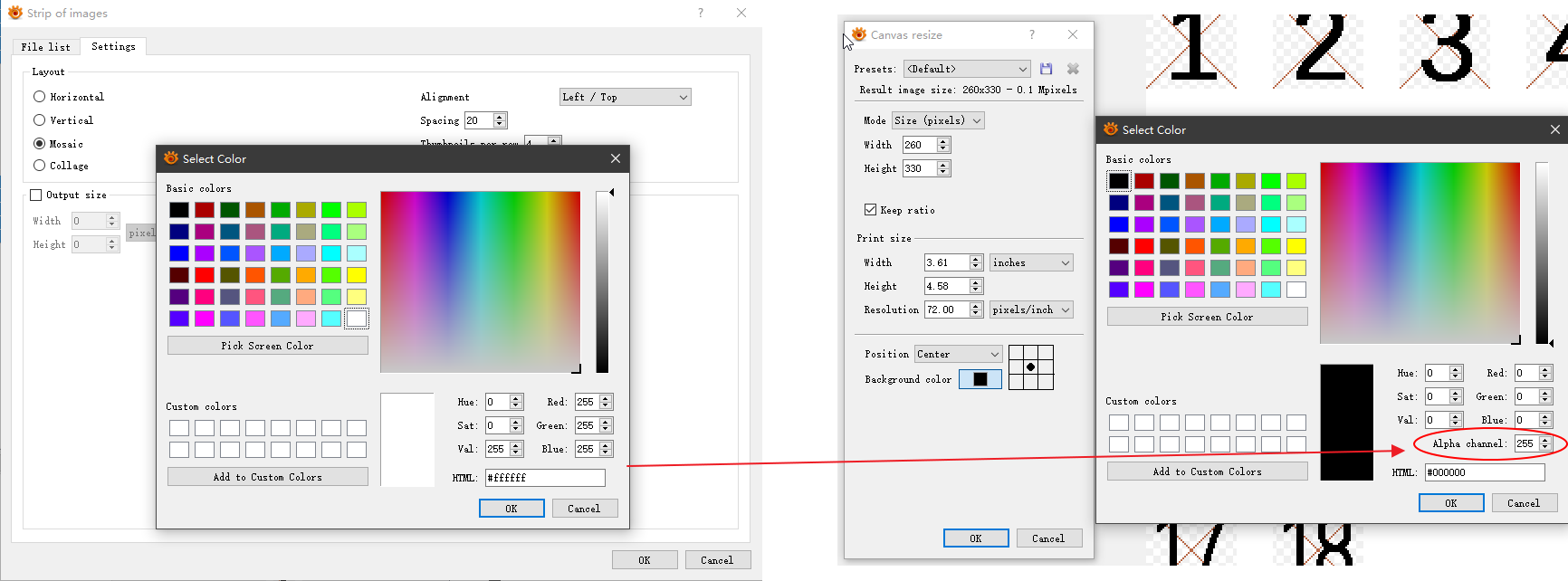Image resolution: width=1568 pixels, height=581 pixels.
Task: Open Position Center dropdown
Action: [958, 354]
